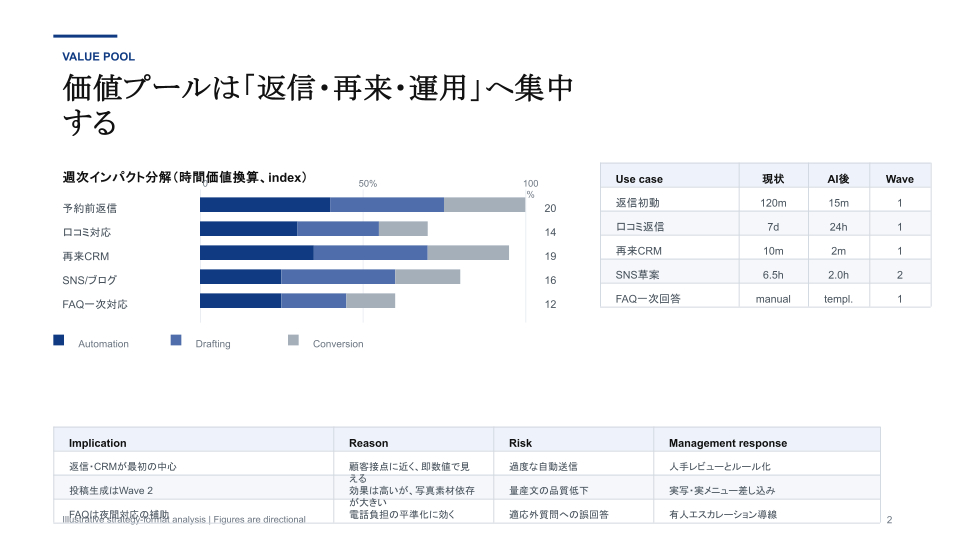This screenshot has height=540, width=960.
Task: Click the Drafting legend color swatch
Action: pos(176,340)
